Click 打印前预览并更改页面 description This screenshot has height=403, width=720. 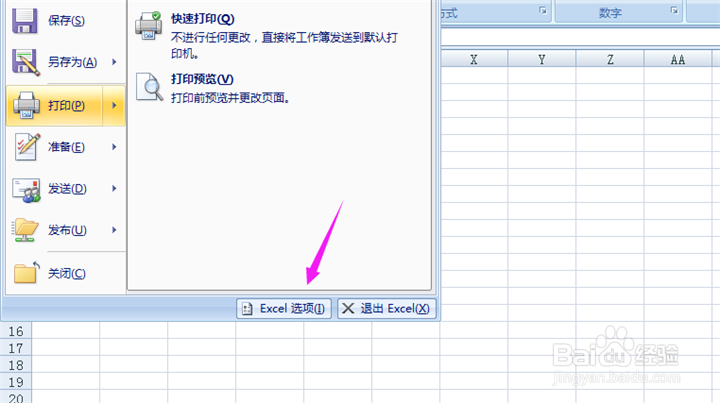point(231,98)
